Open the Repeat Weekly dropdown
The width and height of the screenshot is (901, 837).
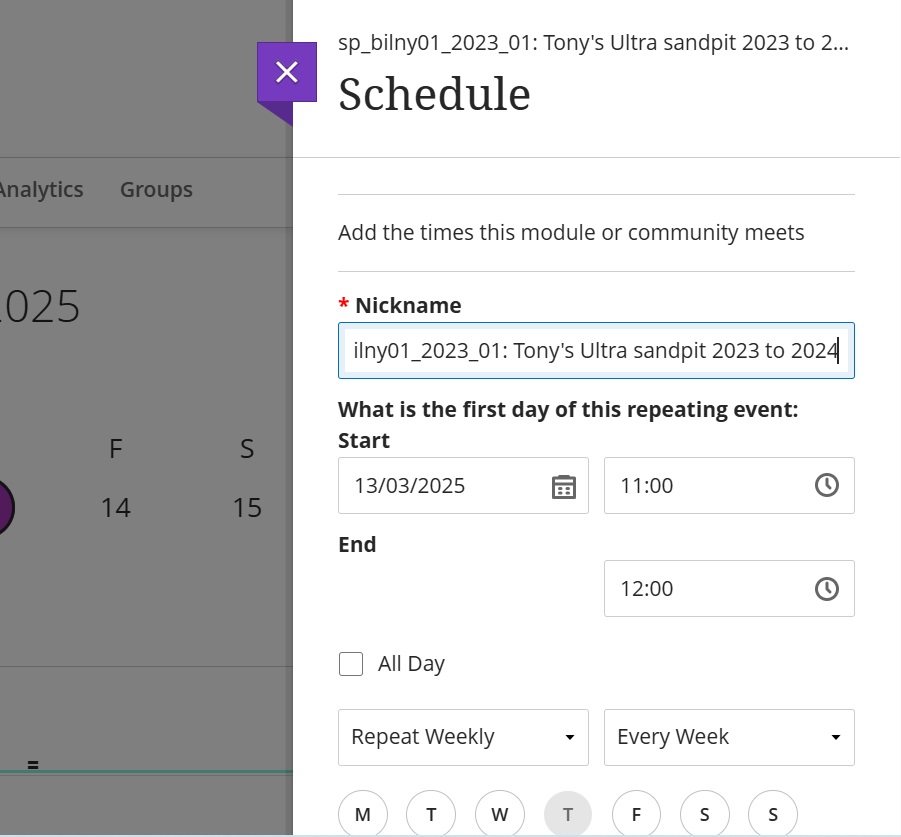tap(463, 737)
